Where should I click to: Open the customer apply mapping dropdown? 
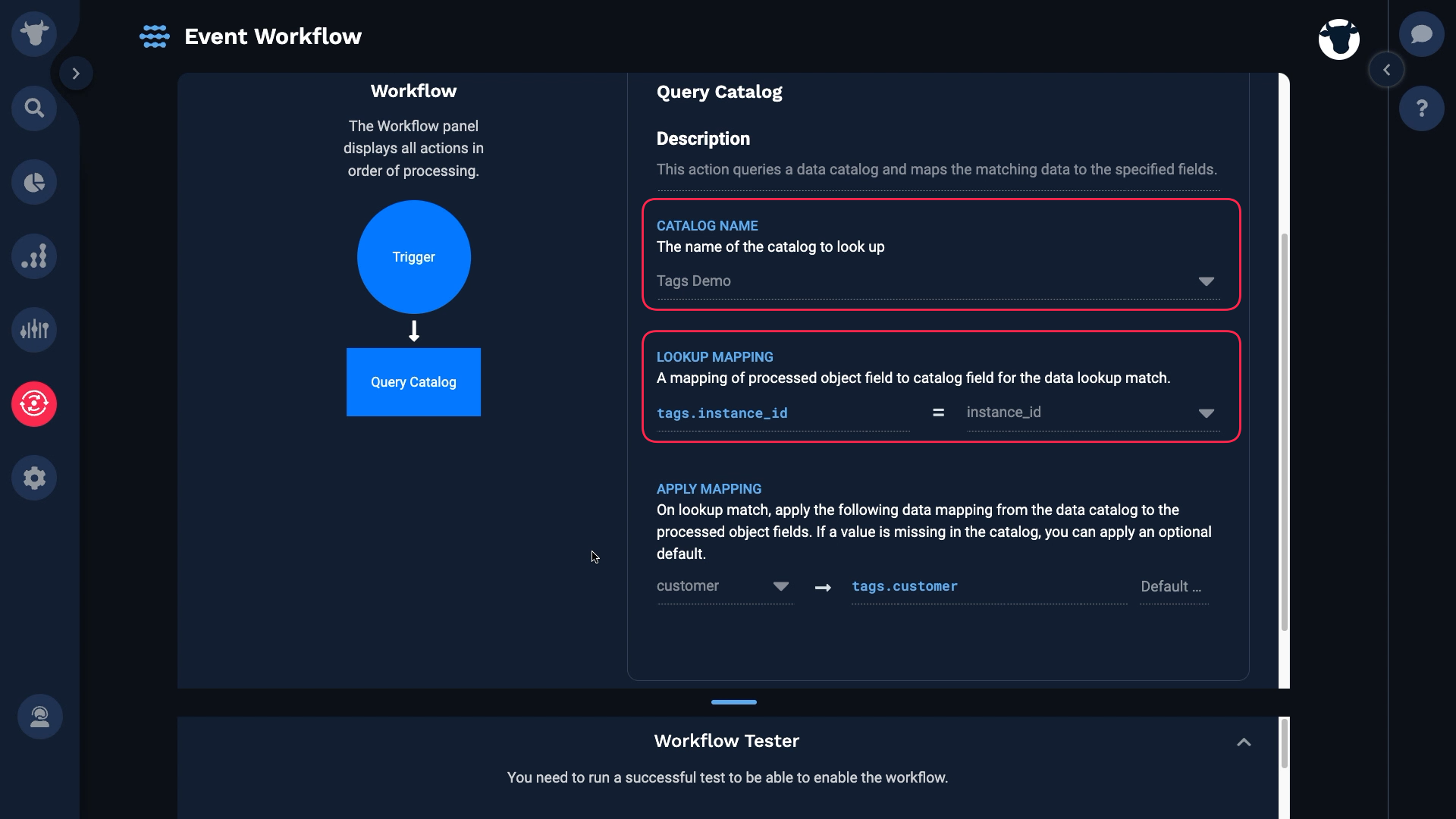point(724,586)
